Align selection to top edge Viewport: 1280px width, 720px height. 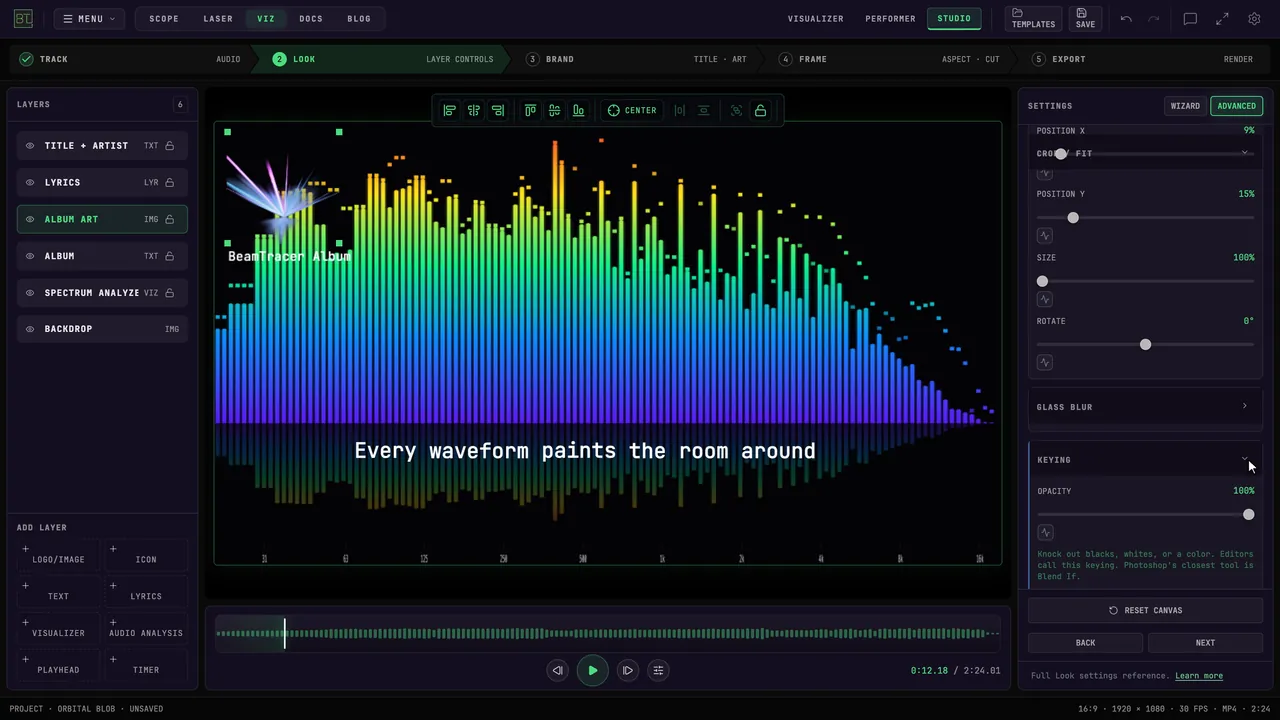click(530, 110)
